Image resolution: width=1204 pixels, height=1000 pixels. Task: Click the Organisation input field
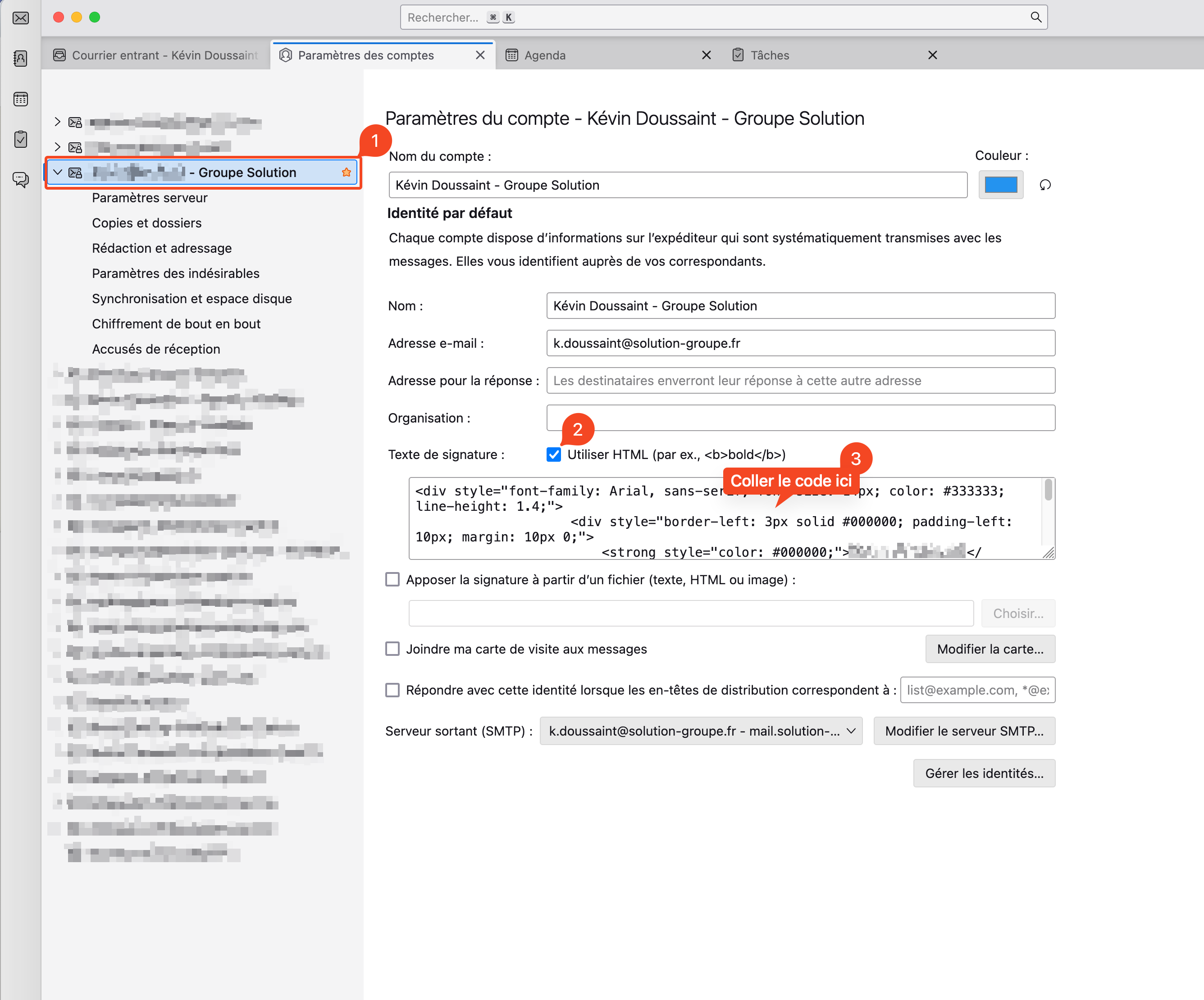pos(800,418)
